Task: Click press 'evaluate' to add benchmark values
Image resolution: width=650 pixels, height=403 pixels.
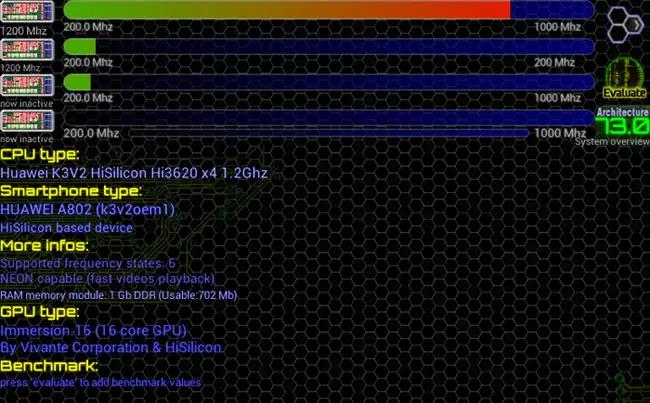Action: pos(101,382)
